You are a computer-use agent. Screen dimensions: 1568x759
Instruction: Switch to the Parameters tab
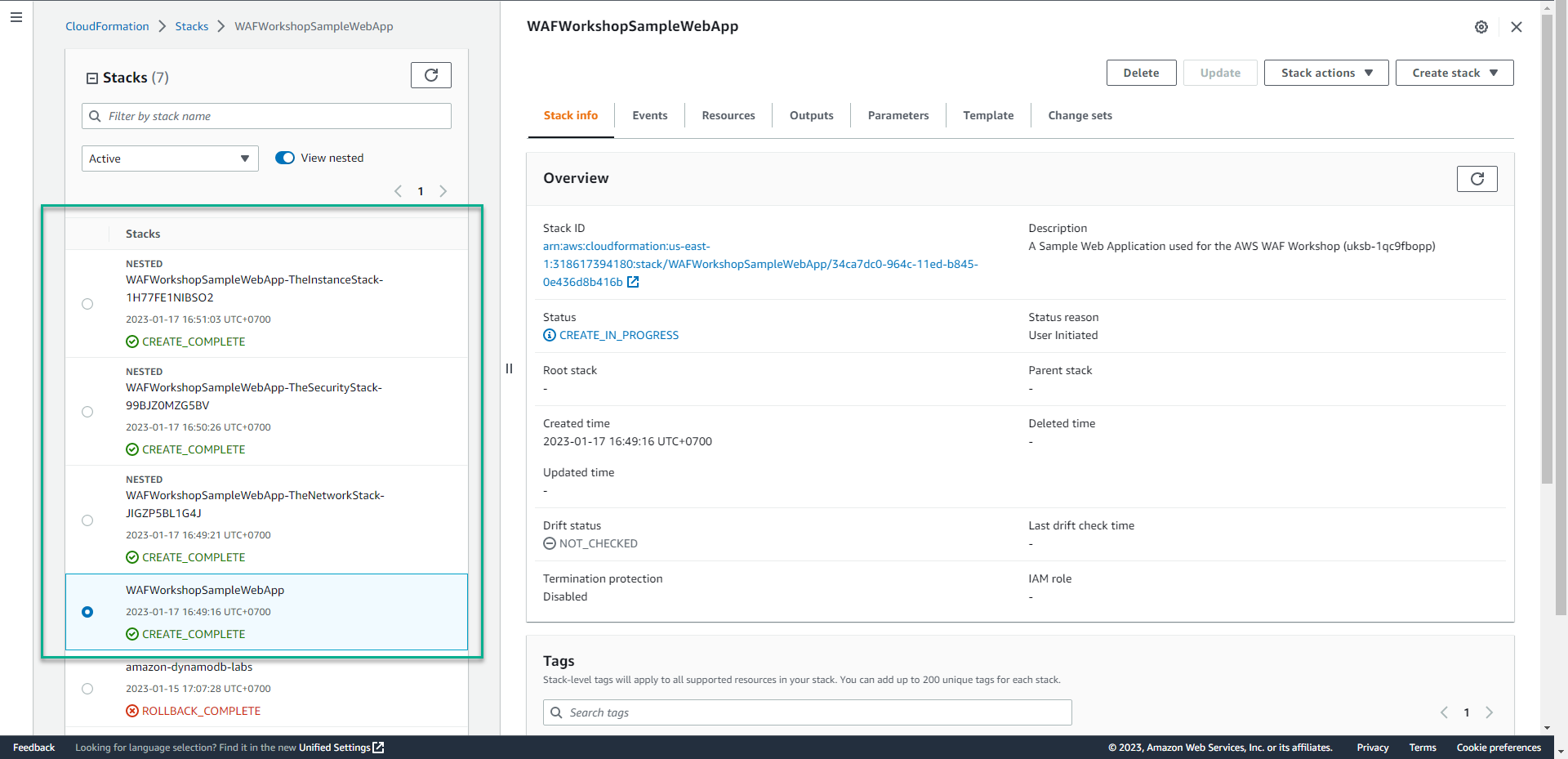[x=898, y=115]
